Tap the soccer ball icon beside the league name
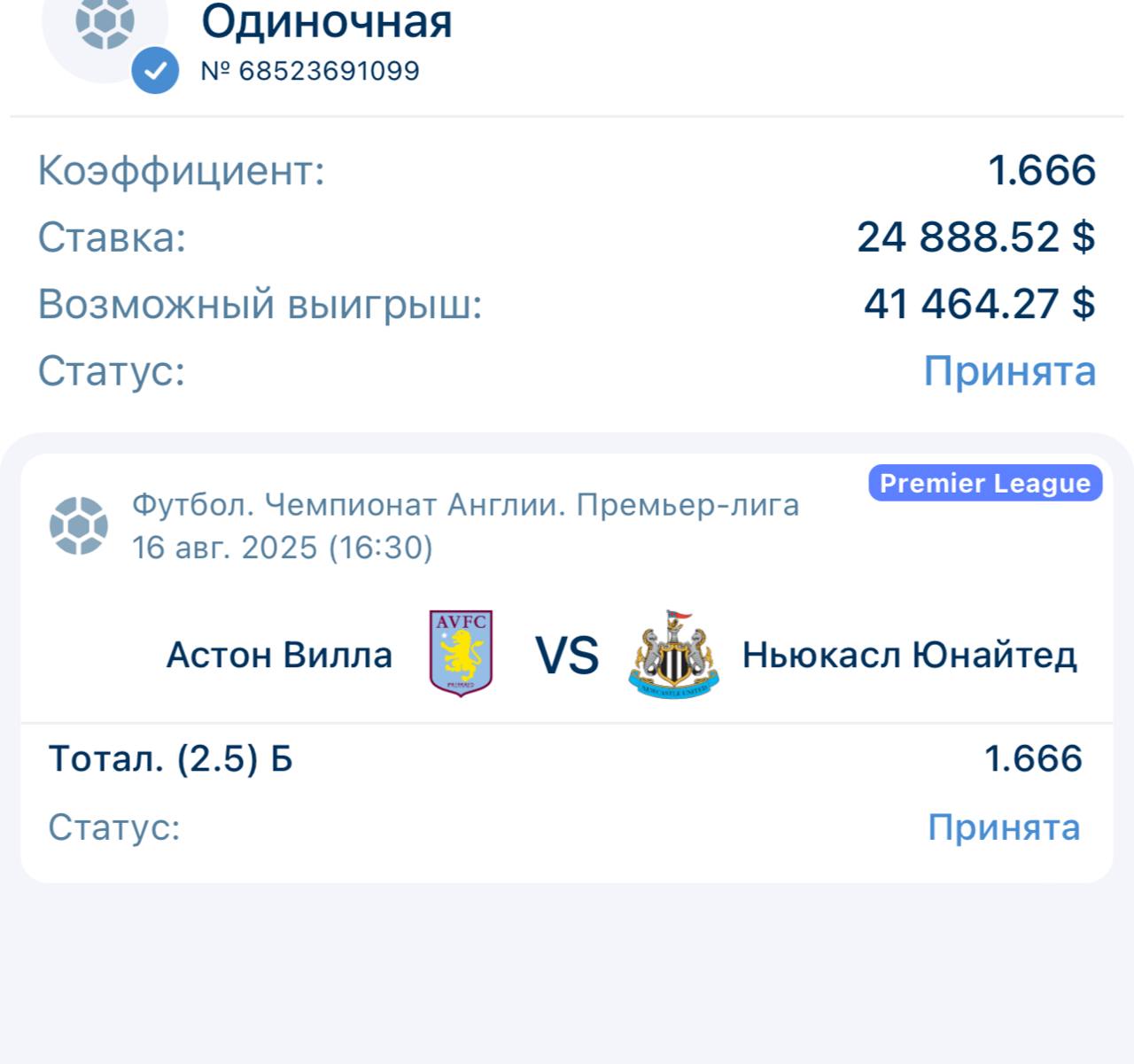Screen dimensions: 1134x1064 pyautogui.click(x=79, y=526)
